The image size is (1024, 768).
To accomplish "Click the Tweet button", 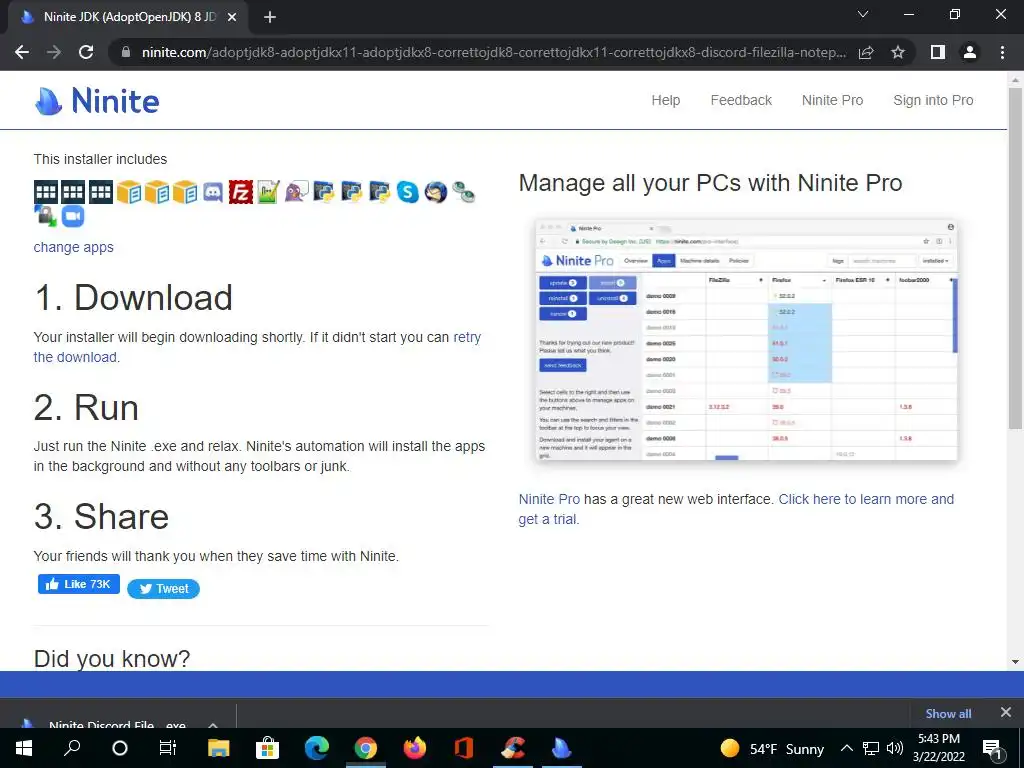I will pos(163,588).
